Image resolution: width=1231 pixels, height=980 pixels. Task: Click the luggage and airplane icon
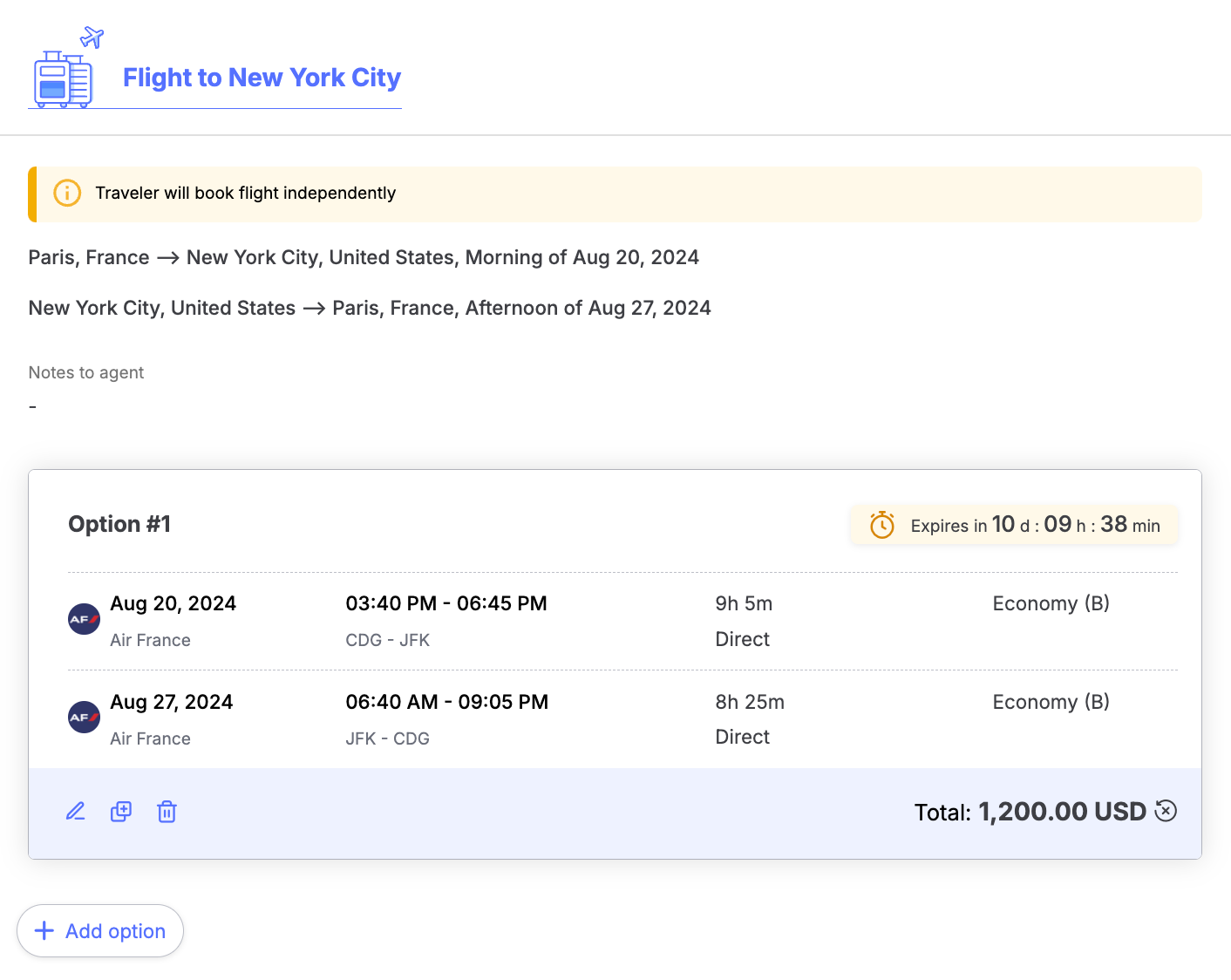tap(66, 70)
